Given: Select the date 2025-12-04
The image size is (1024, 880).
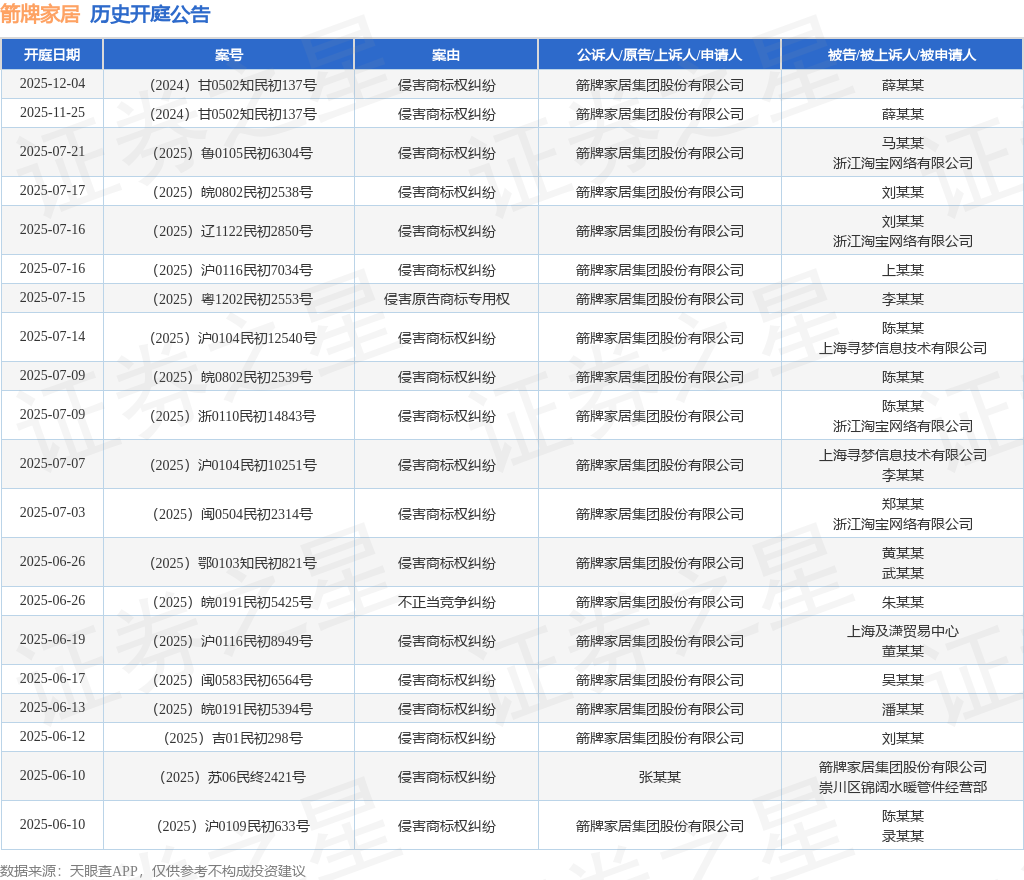Looking at the screenshot, I should coord(52,84).
